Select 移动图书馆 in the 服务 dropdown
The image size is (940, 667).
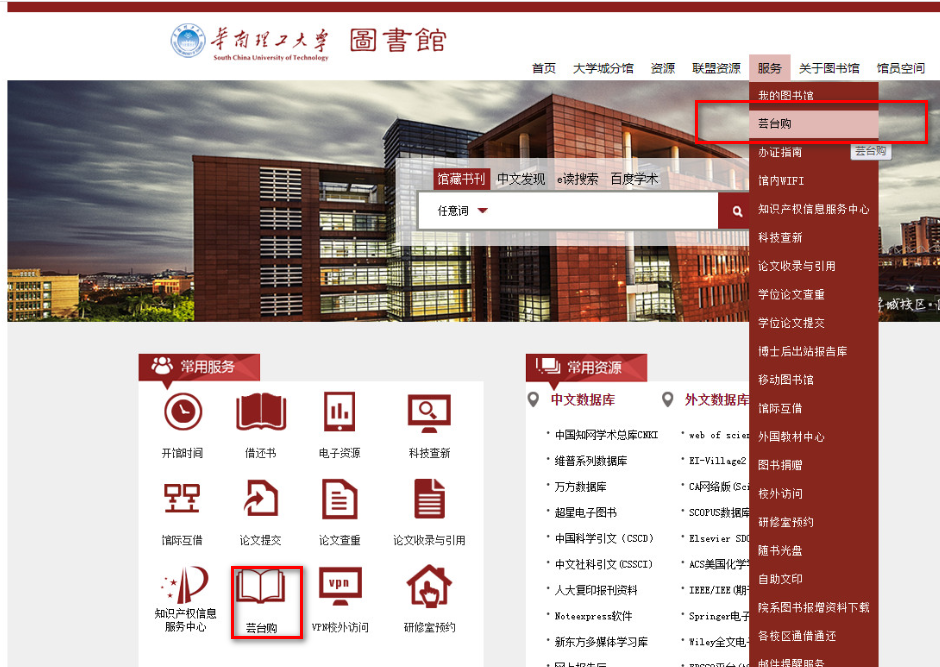(x=814, y=380)
